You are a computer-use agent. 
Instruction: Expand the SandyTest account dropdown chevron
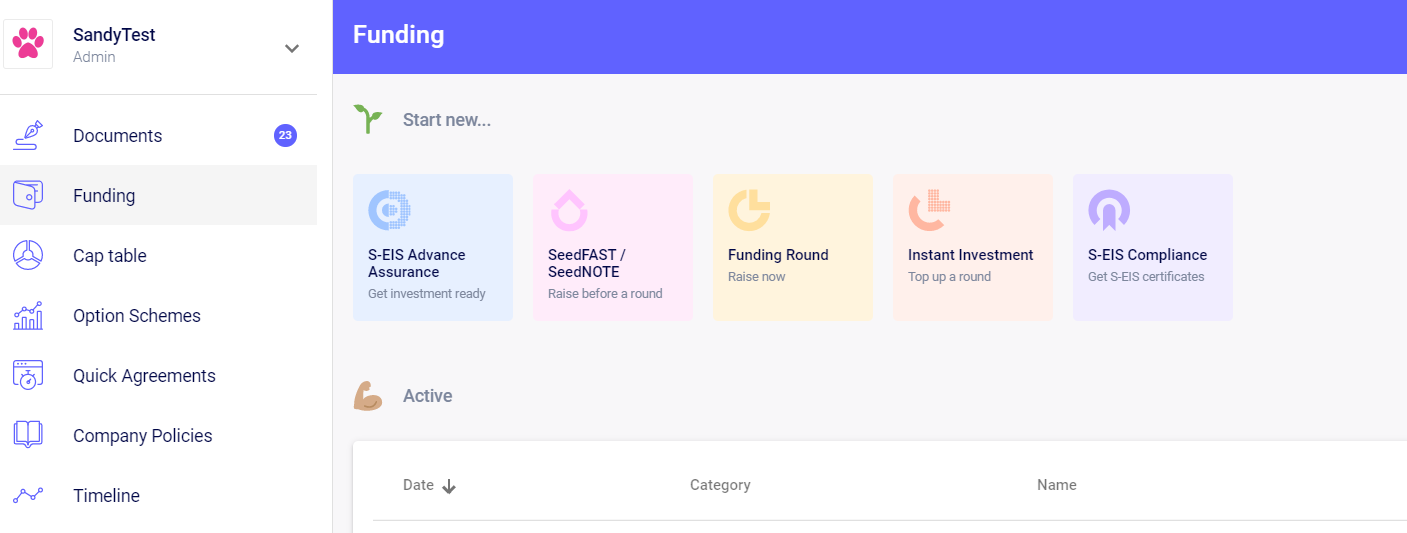point(292,48)
